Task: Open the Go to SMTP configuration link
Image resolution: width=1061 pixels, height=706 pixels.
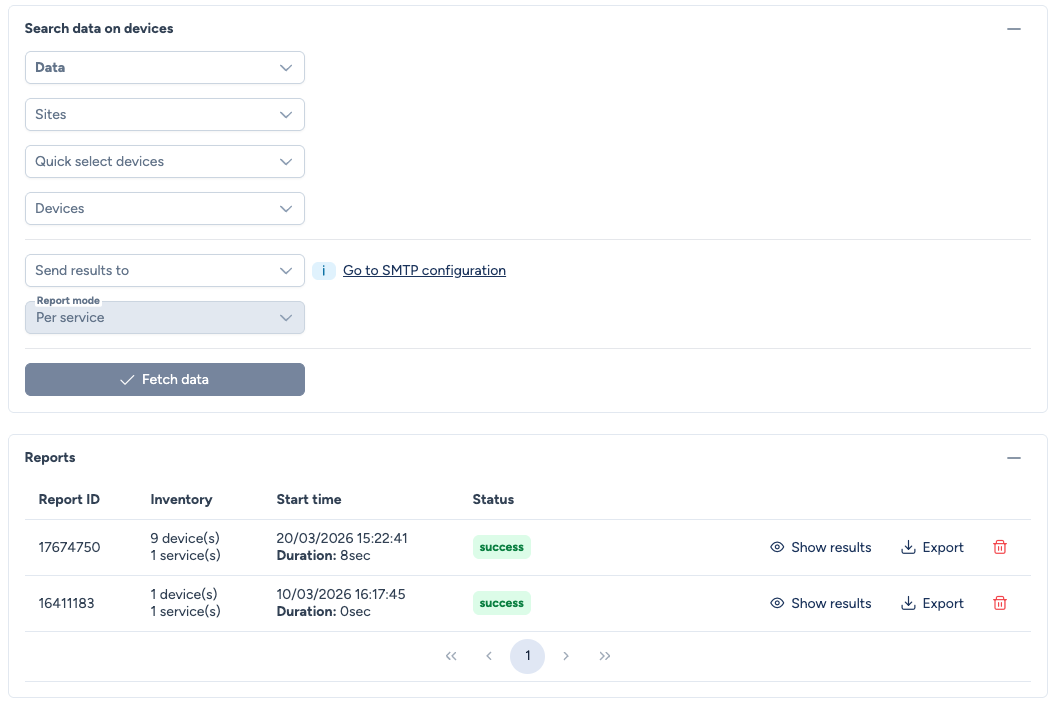Action: [x=424, y=271]
